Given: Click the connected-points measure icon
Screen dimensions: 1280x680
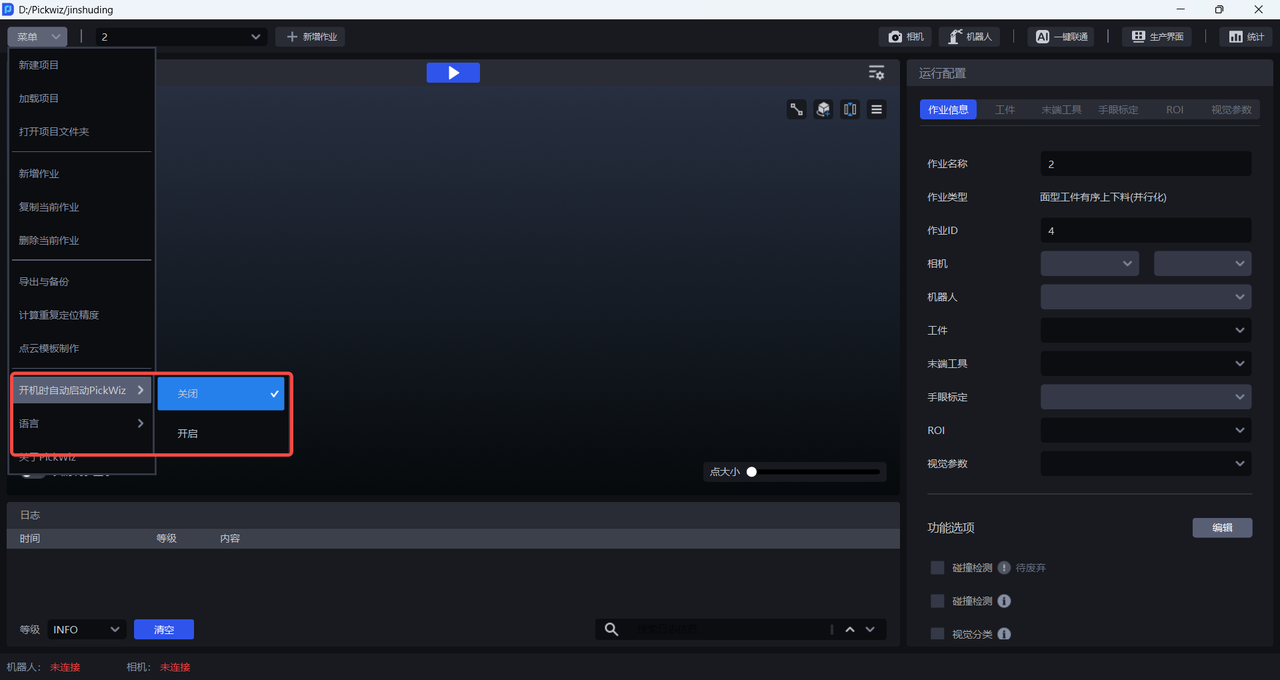Looking at the screenshot, I should point(797,110).
